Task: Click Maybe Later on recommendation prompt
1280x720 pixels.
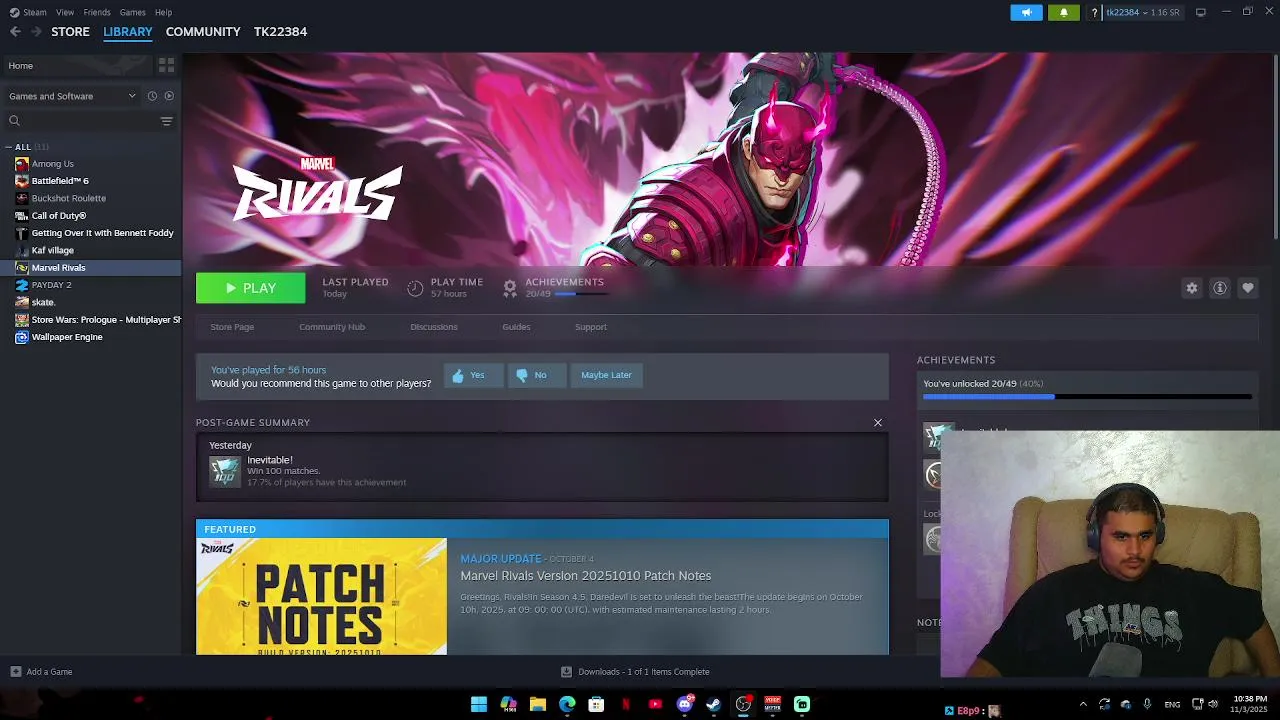Action: point(606,375)
